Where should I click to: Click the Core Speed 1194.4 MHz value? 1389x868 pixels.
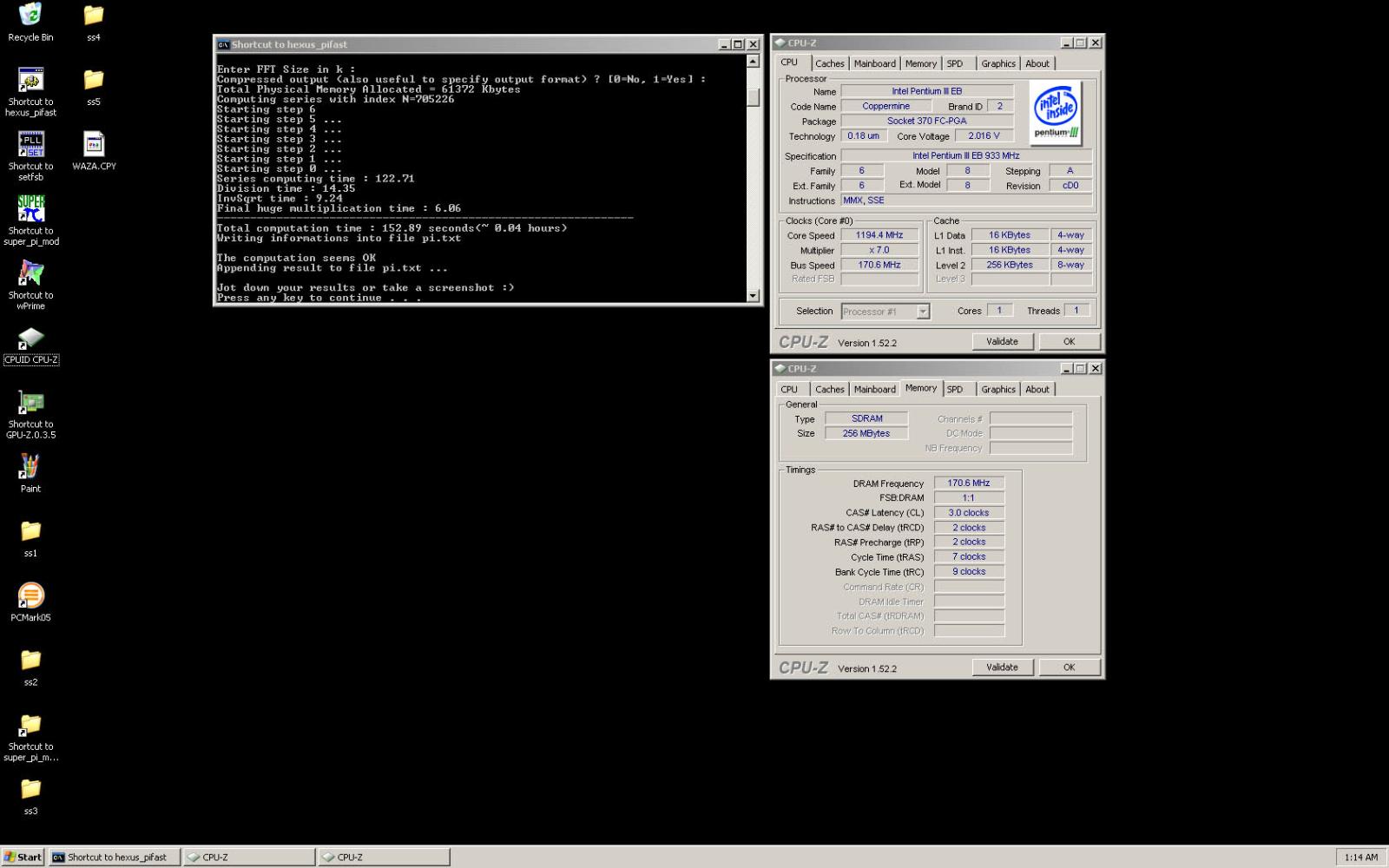point(879,235)
